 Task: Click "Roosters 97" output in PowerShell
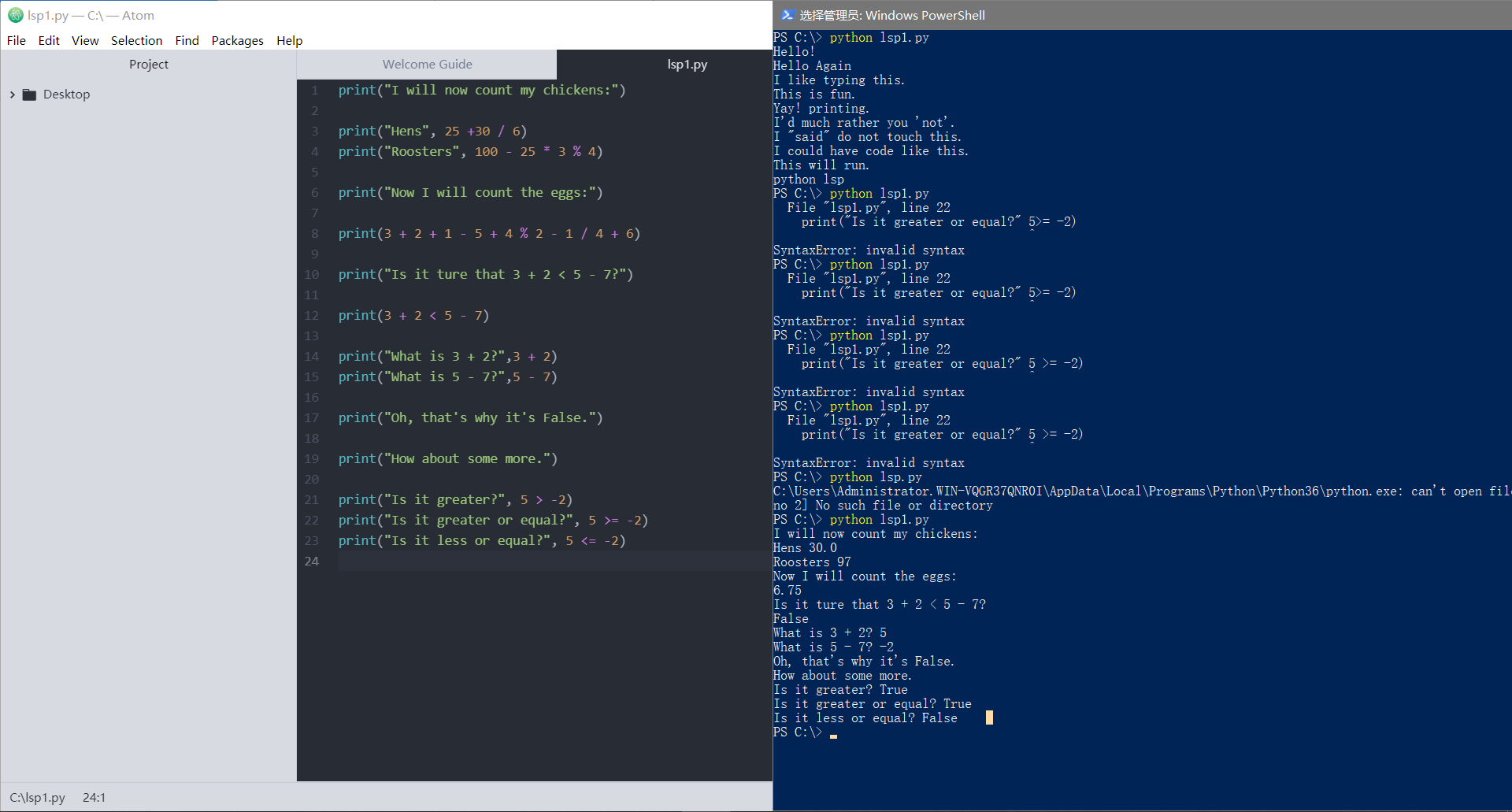[812, 562]
